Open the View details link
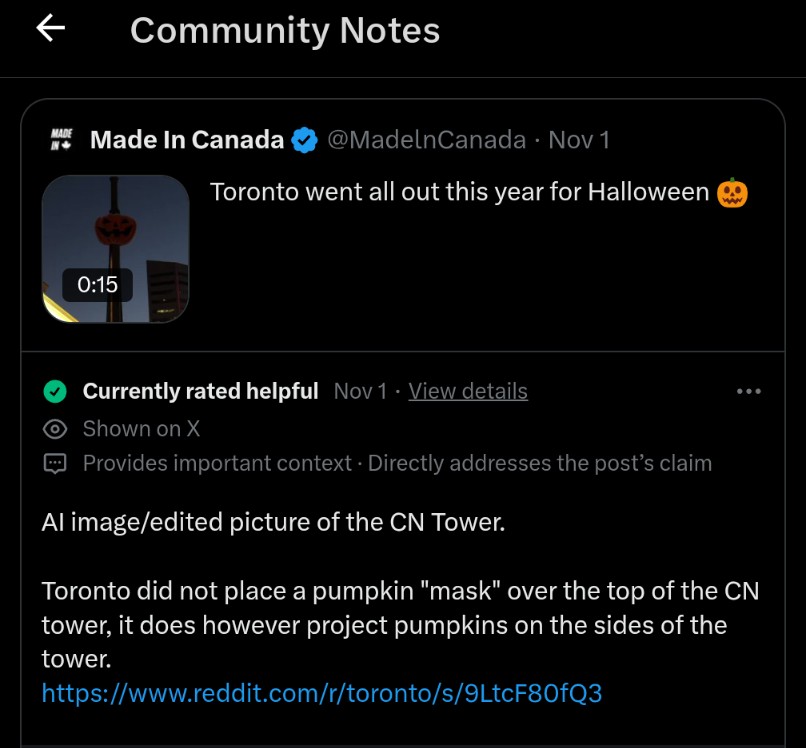 (x=468, y=391)
